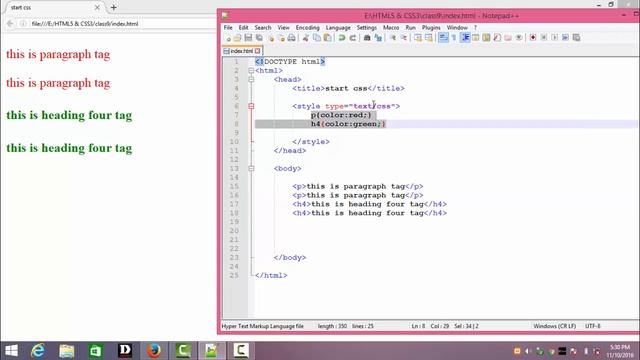Toggle the Indent Guide toolbar button
Image resolution: width=640 pixels, height=360 pixels.
pos(465,38)
